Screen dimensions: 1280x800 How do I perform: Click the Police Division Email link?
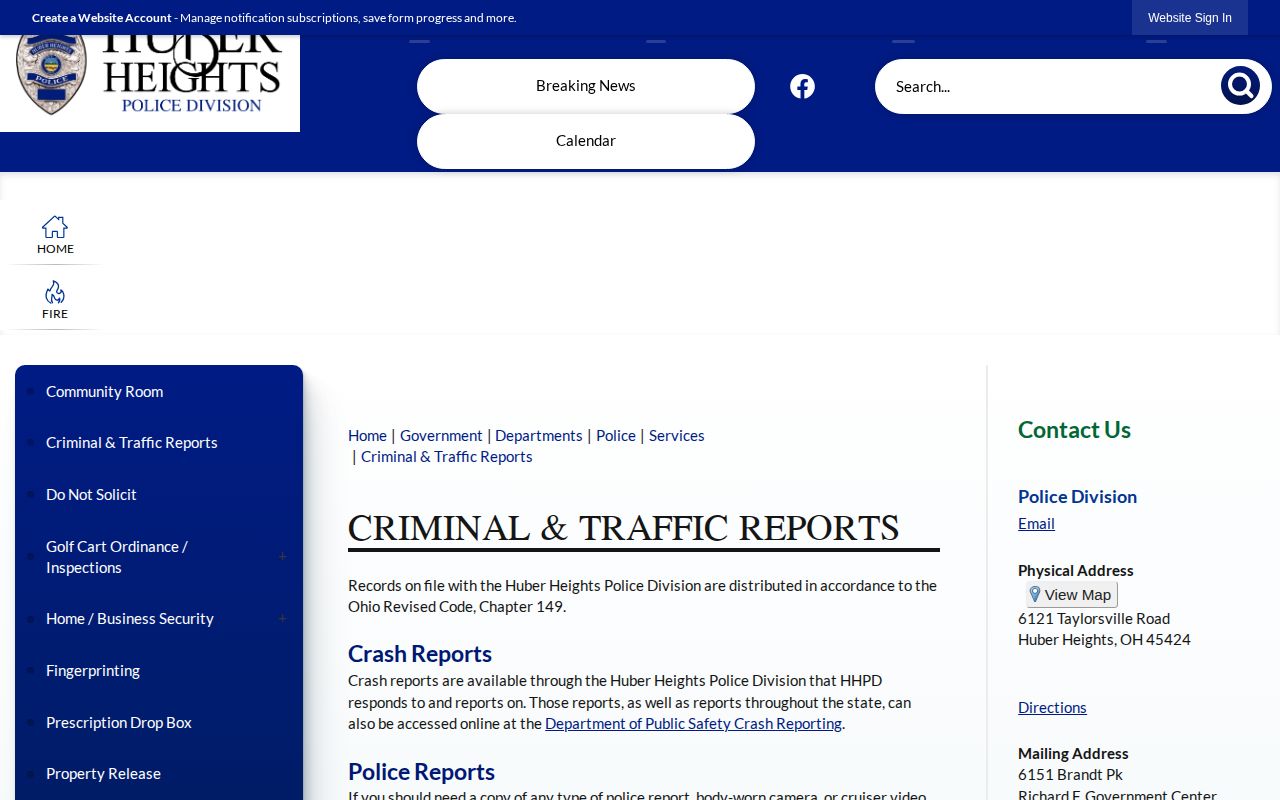pyautogui.click(x=1036, y=523)
